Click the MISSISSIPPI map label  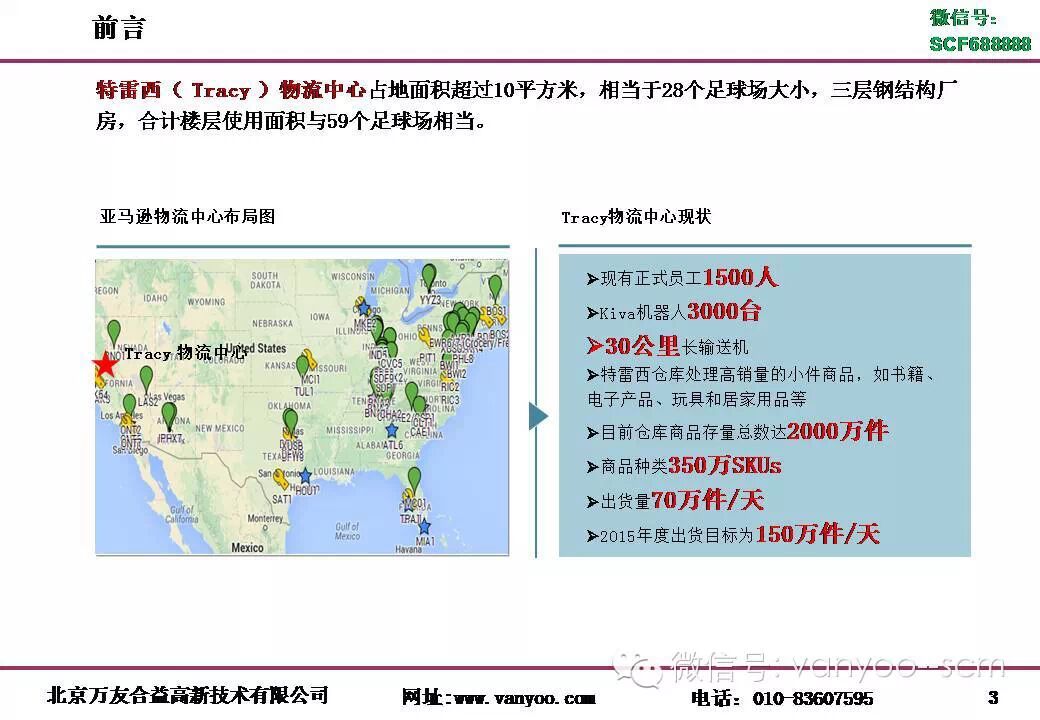click(x=350, y=430)
